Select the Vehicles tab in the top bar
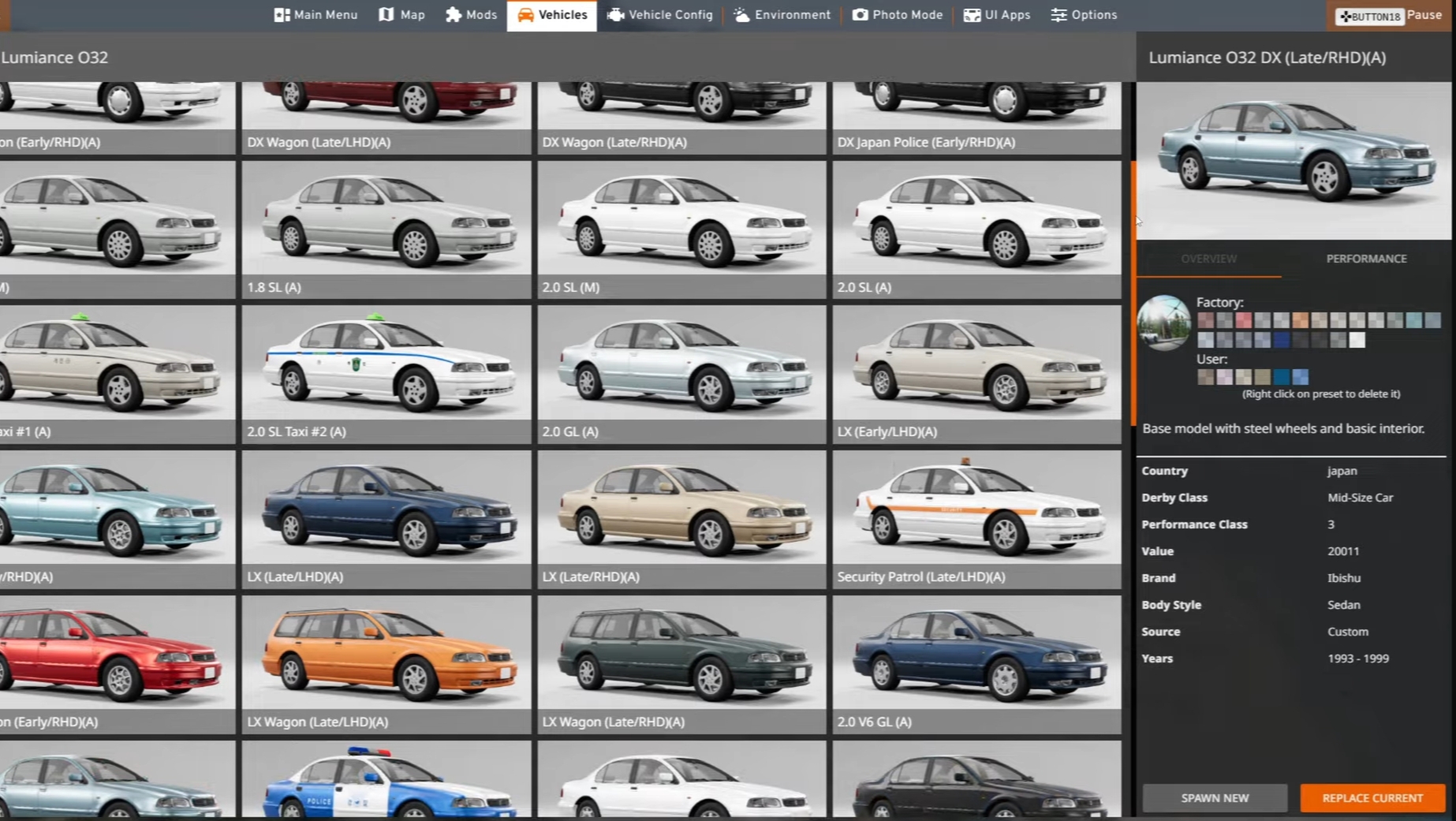Screen dimensions: 1456x821 pos(552,15)
